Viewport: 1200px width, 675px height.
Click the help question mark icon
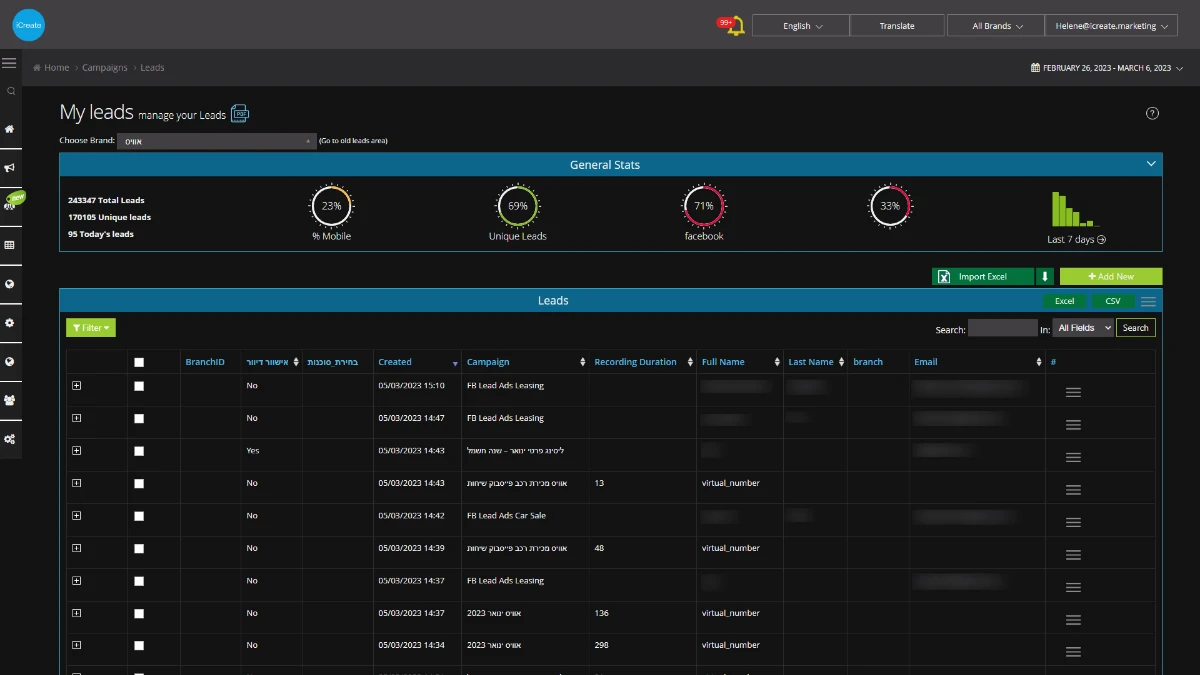pyautogui.click(x=1152, y=113)
